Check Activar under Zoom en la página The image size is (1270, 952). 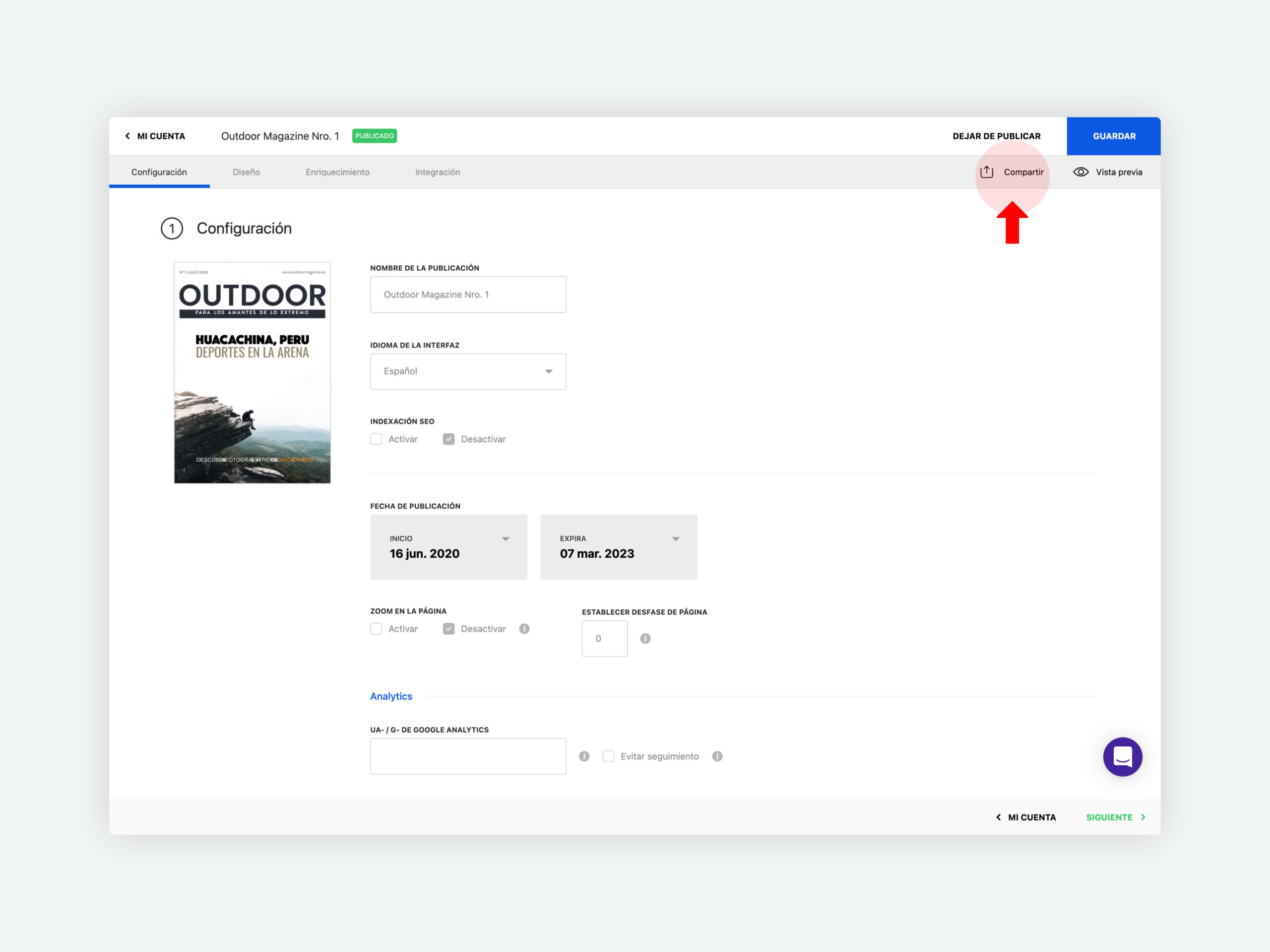pyautogui.click(x=376, y=629)
